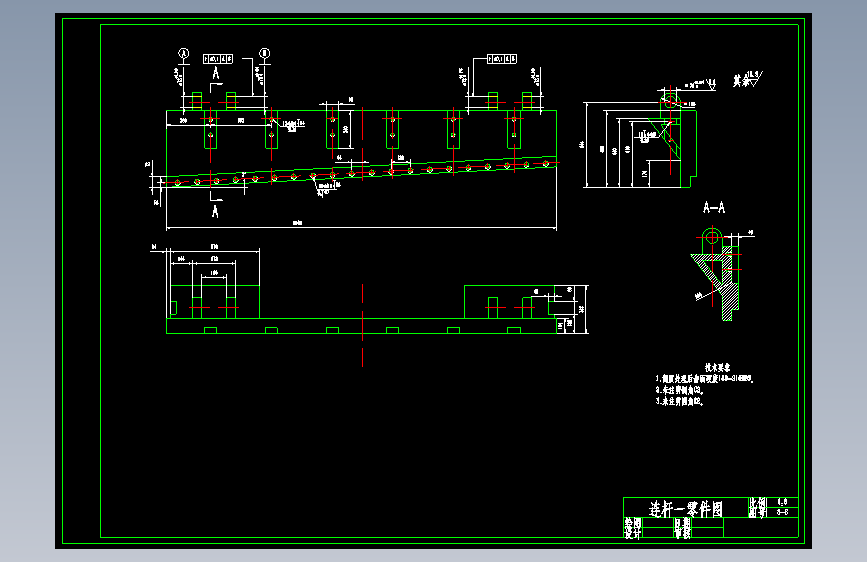Select the 绘图 cell in title block
This screenshot has width=867, height=562.
click(x=633, y=523)
